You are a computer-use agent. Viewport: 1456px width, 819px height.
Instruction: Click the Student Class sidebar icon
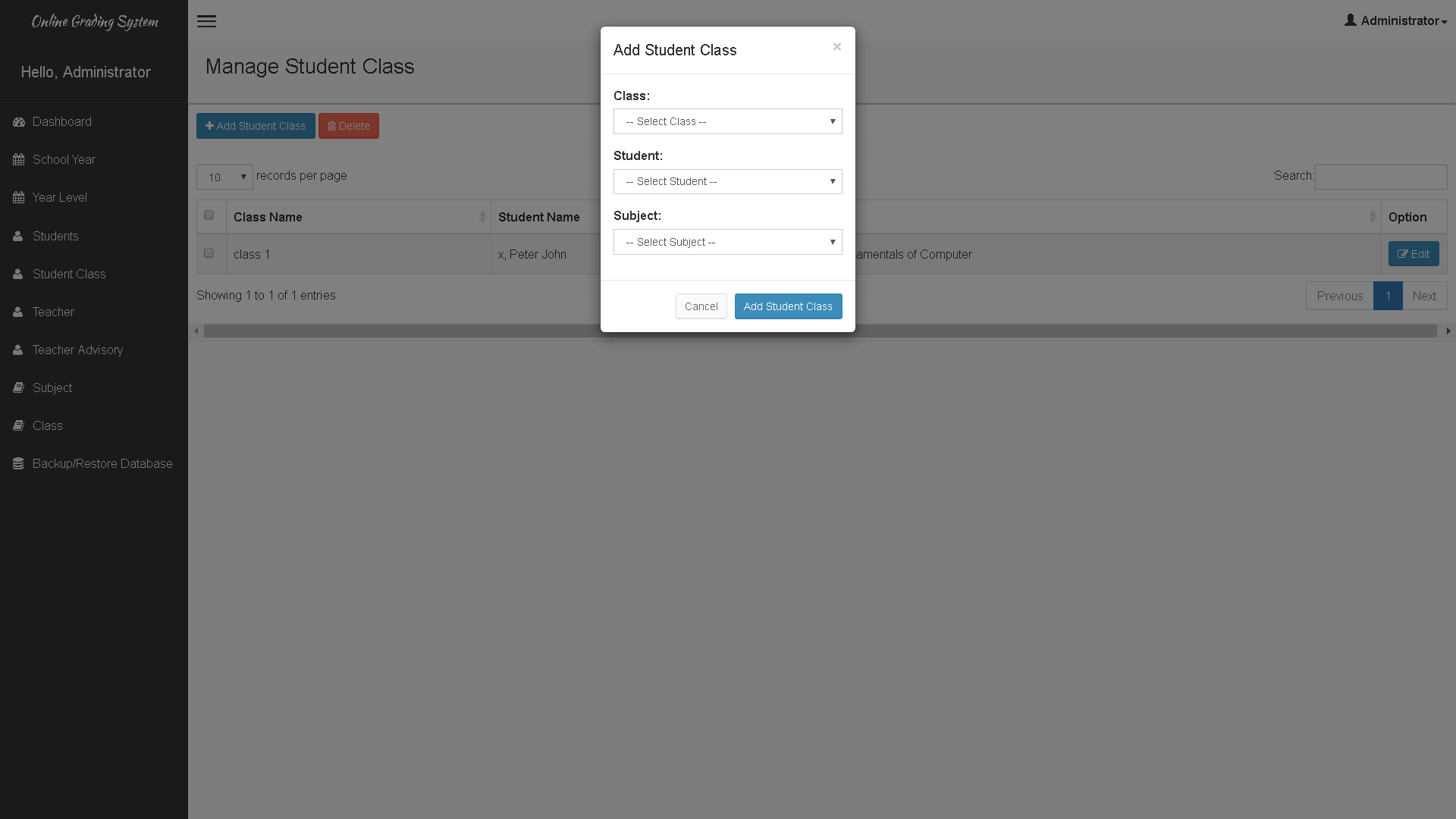(18, 274)
